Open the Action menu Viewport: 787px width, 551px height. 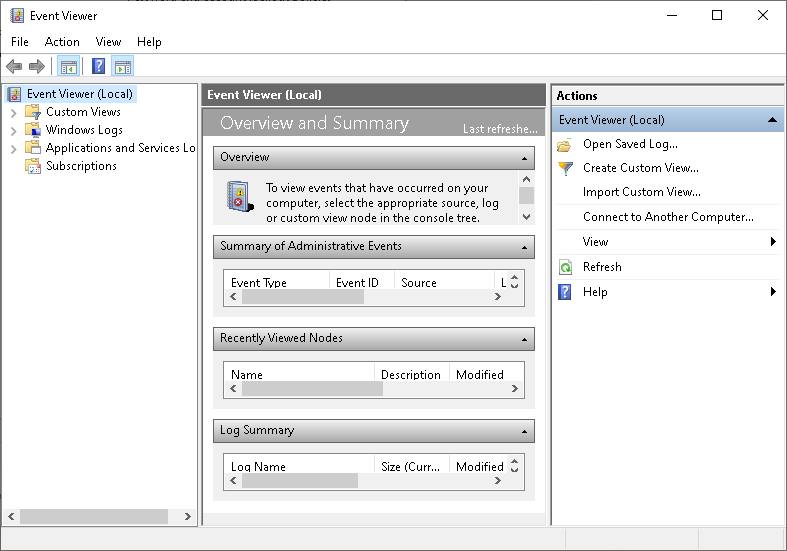tap(62, 42)
